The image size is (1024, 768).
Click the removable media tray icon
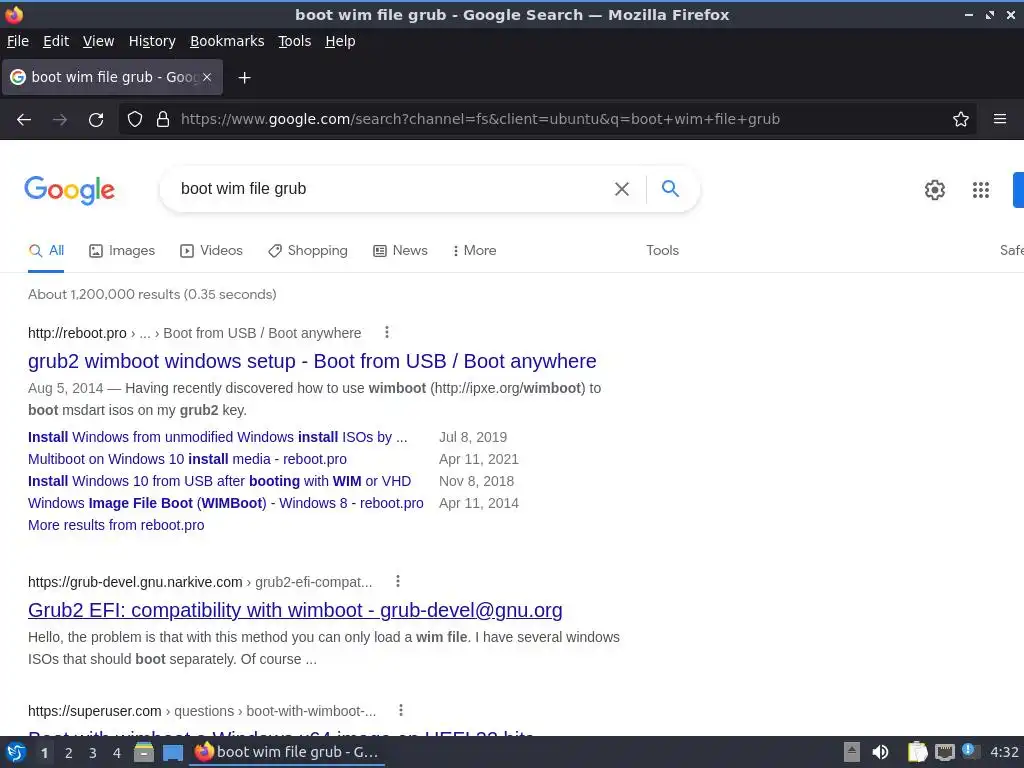pyautogui.click(x=852, y=752)
